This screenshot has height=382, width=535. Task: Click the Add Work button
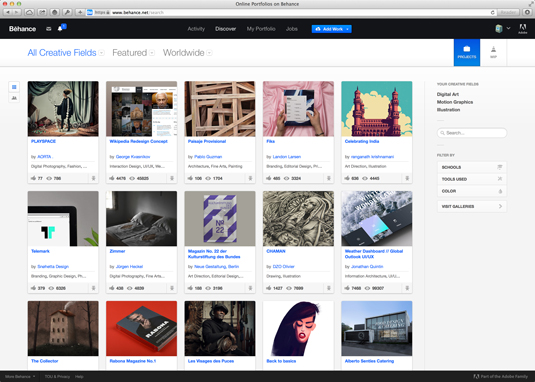pos(331,29)
